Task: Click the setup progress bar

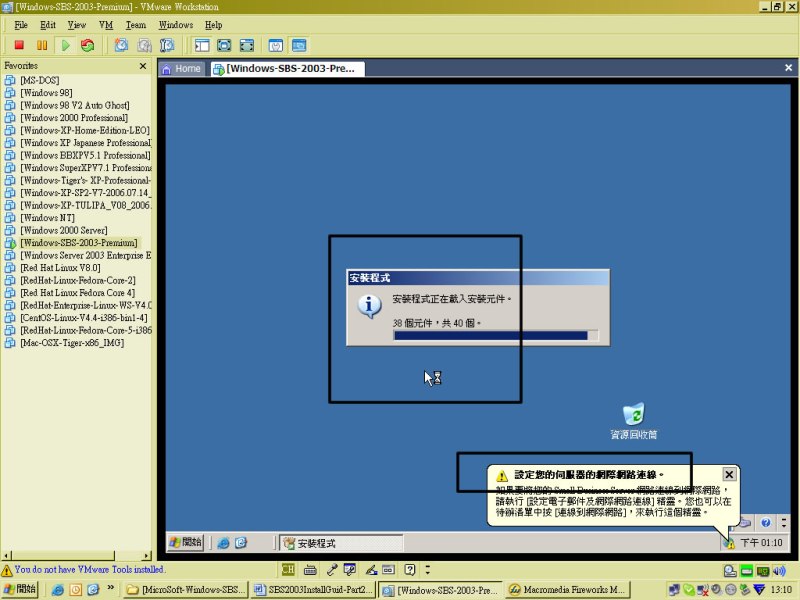Action: coord(496,336)
